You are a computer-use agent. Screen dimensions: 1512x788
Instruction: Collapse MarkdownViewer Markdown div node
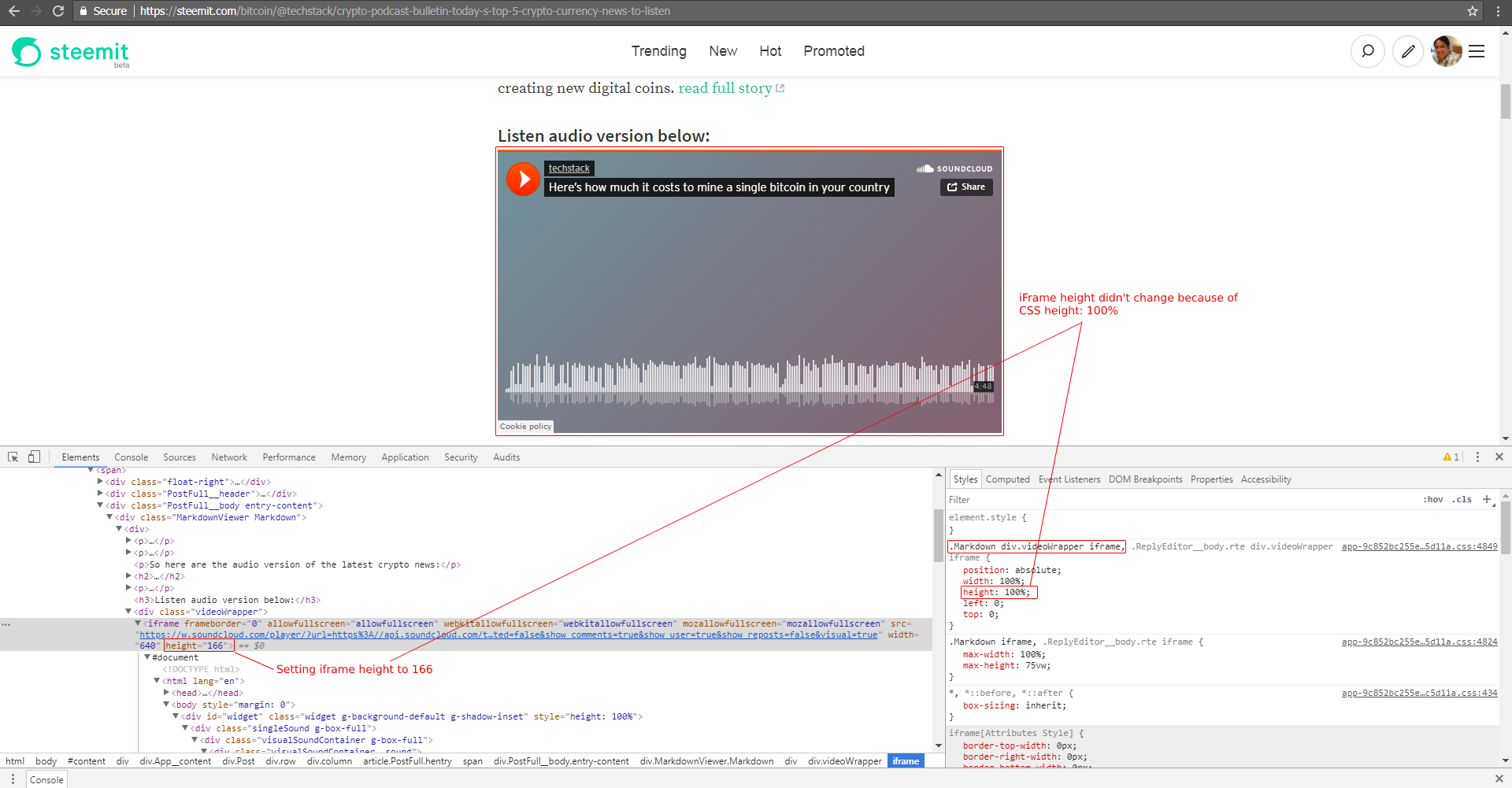[x=109, y=517]
